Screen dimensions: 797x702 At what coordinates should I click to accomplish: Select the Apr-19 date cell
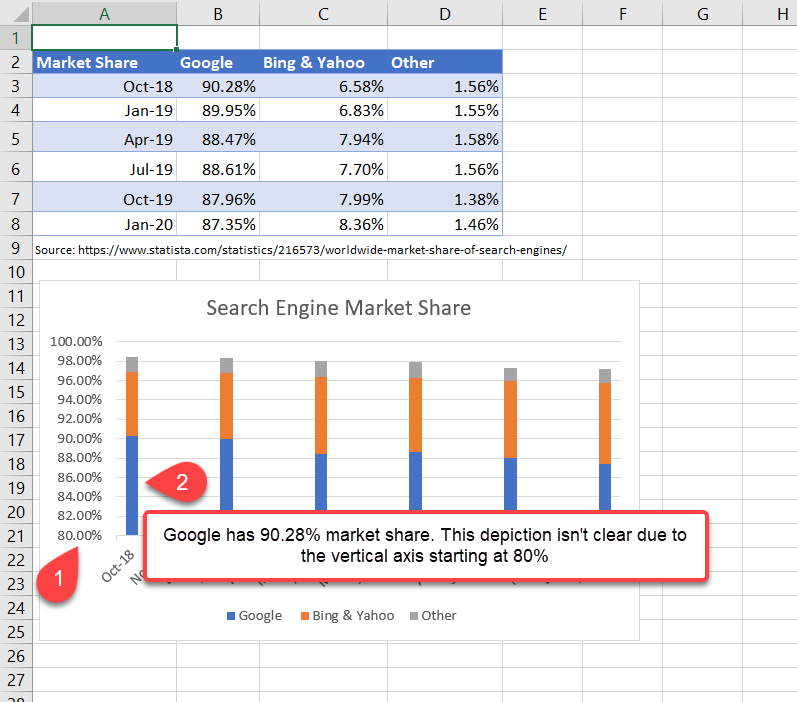tap(104, 139)
